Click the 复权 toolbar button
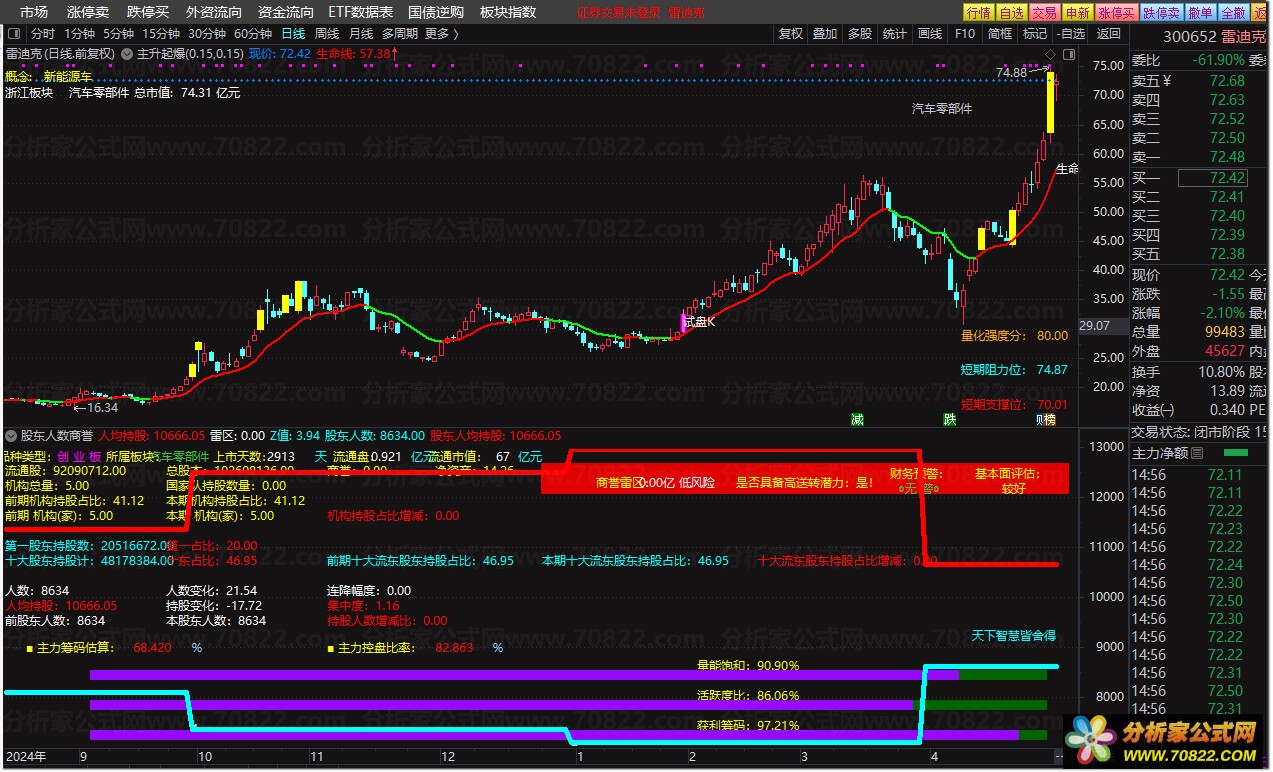 pos(791,33)
